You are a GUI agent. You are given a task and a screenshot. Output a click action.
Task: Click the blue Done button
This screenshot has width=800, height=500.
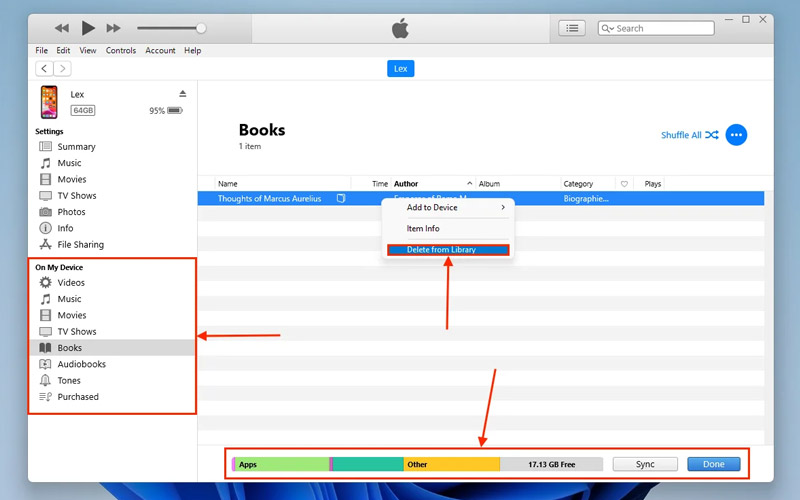coord(713,464)
